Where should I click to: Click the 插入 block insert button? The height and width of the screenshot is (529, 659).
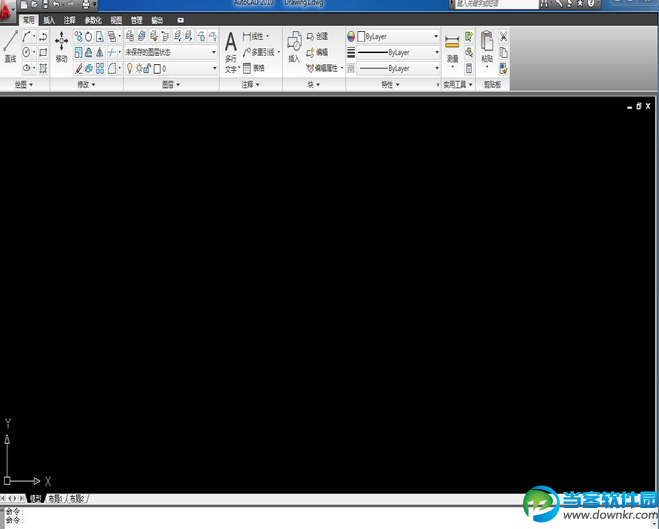point(294,47)
